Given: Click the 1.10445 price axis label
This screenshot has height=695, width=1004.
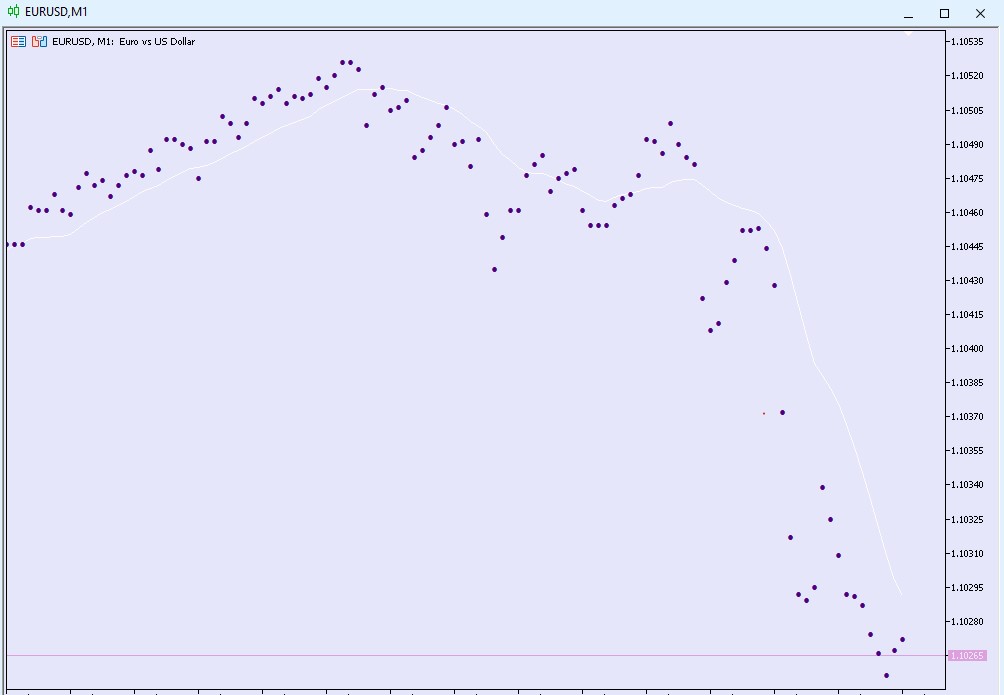Looking at the screenshot, I should (967, 246).
